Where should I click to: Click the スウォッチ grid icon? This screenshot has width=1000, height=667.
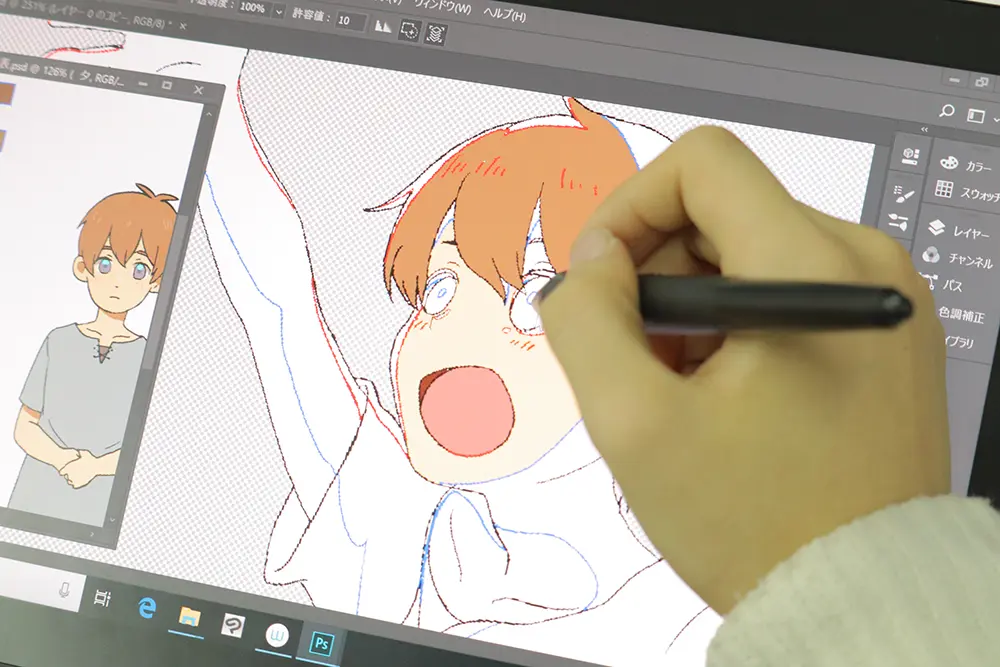944,189
